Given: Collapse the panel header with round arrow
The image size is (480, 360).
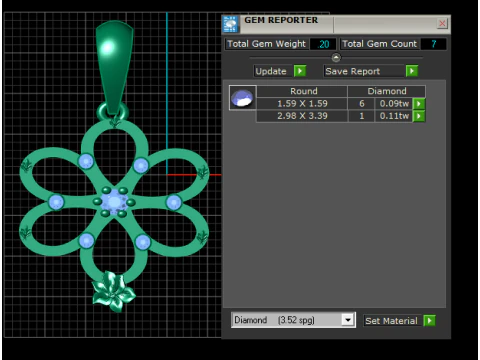Looking at the screenshot, I should 336,58.
